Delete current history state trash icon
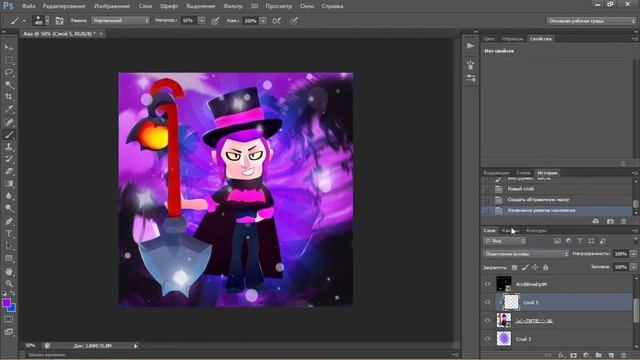 pyautogui.click(x=623, y=221)
